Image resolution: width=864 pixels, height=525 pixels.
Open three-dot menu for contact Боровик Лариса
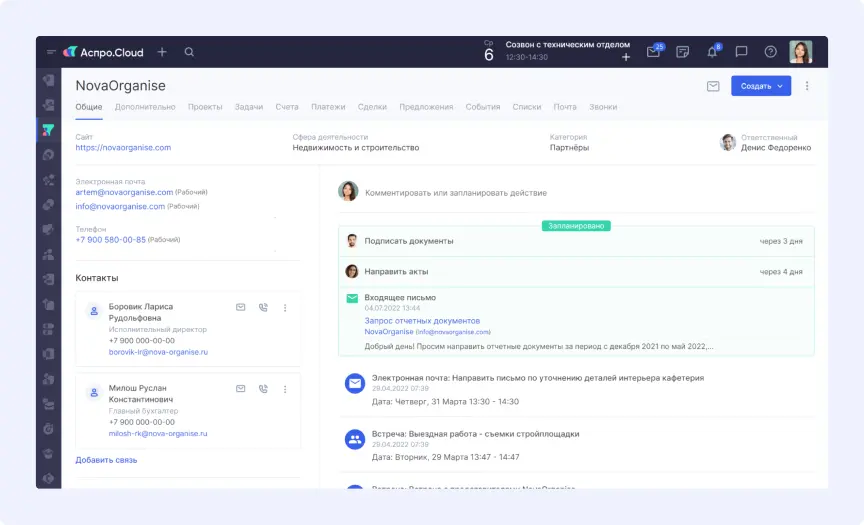(x=285, y=308)
